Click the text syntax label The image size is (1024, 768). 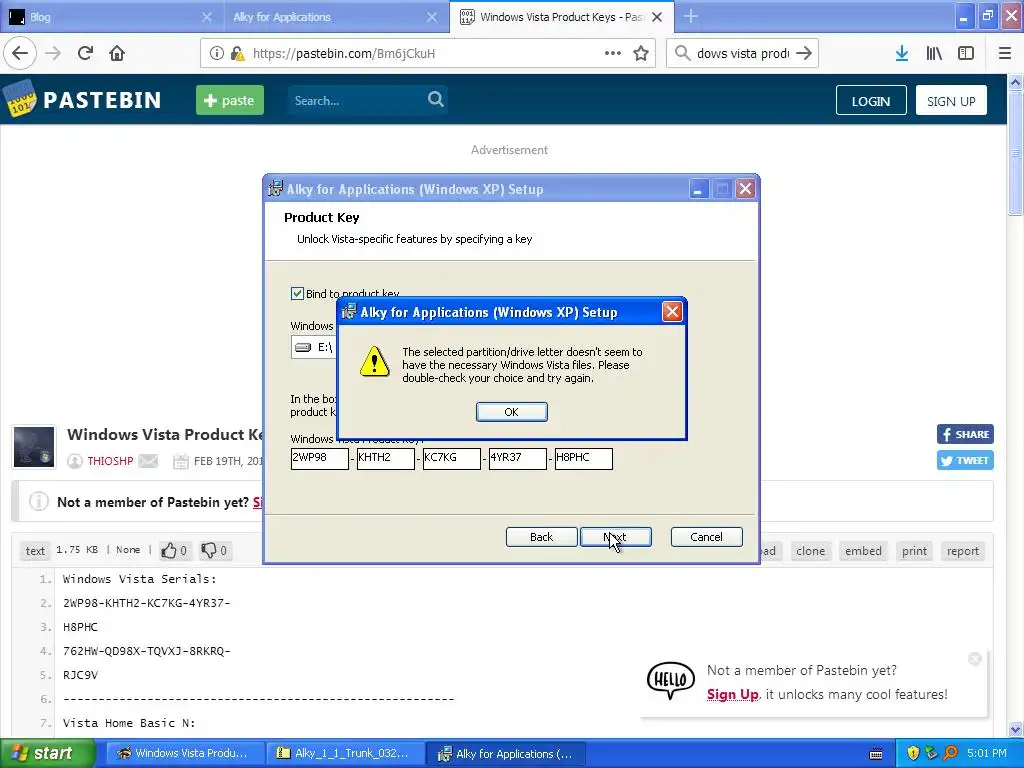[x=35, y=551]
